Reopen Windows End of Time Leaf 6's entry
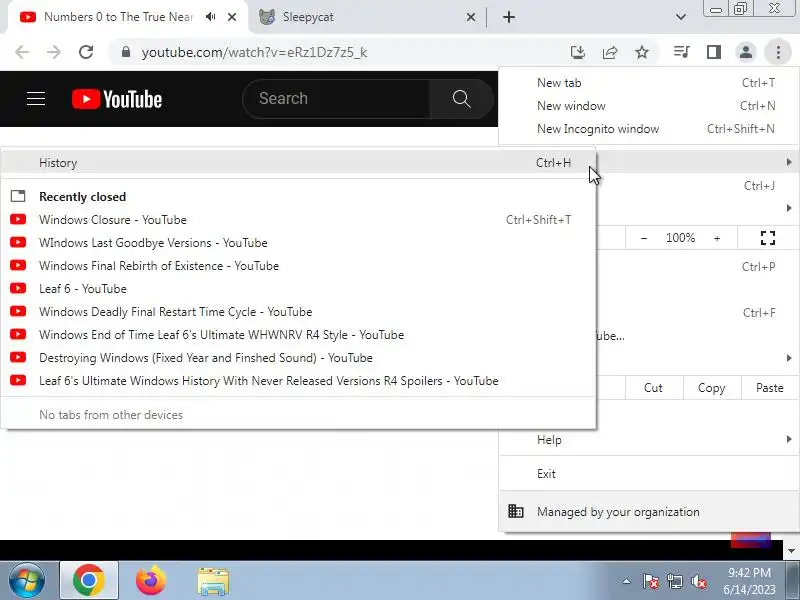The width and height of the screenshot is (800, 600). click(x=298, y=335)
